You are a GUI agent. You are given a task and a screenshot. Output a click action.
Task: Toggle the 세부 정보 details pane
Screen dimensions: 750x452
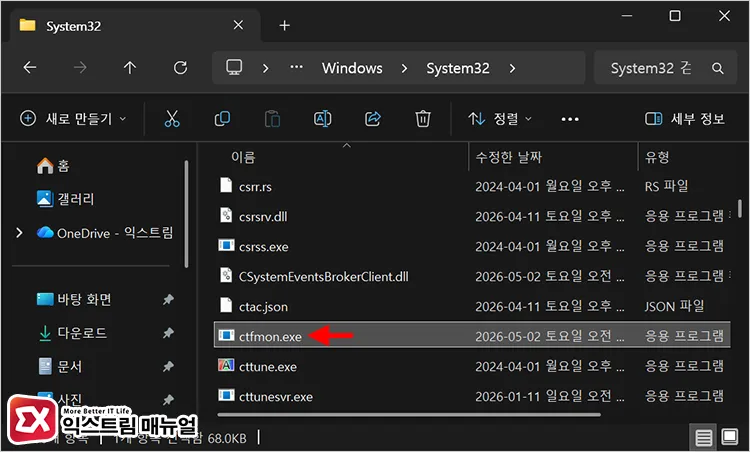click(685, 119)
